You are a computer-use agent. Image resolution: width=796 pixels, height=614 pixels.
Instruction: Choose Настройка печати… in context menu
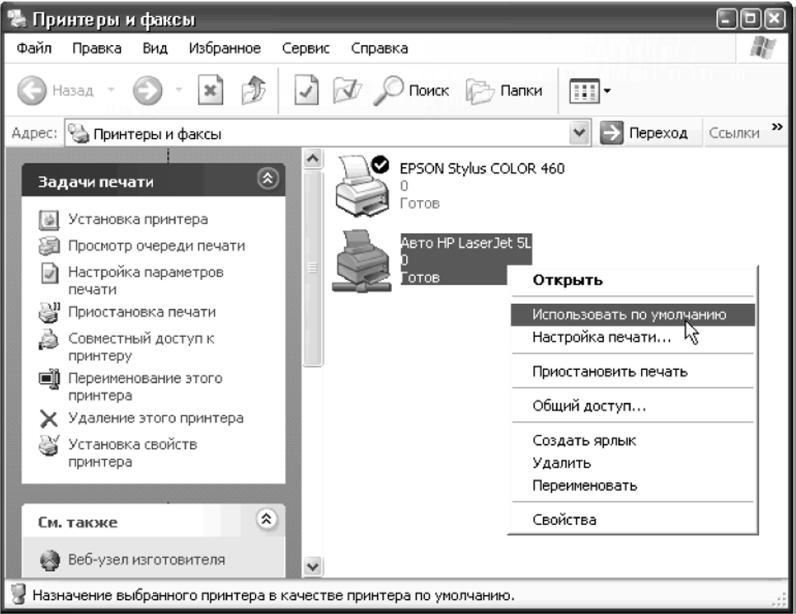[x=633, y=337]
